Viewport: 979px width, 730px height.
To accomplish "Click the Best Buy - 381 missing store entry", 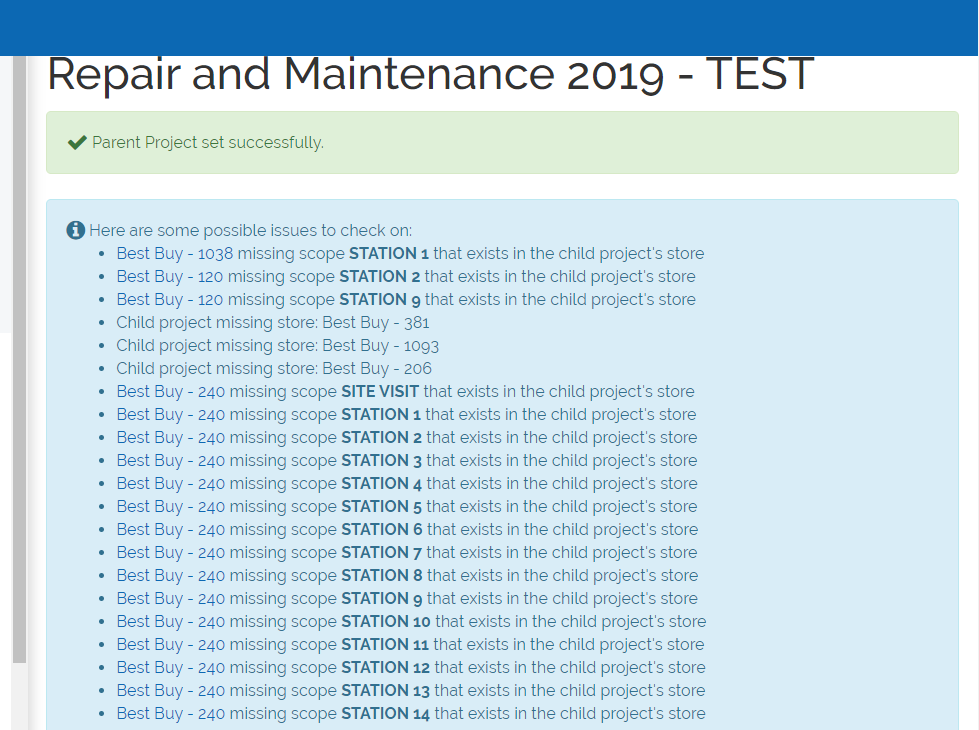I will pyautogui.click(x=272, y=323).
